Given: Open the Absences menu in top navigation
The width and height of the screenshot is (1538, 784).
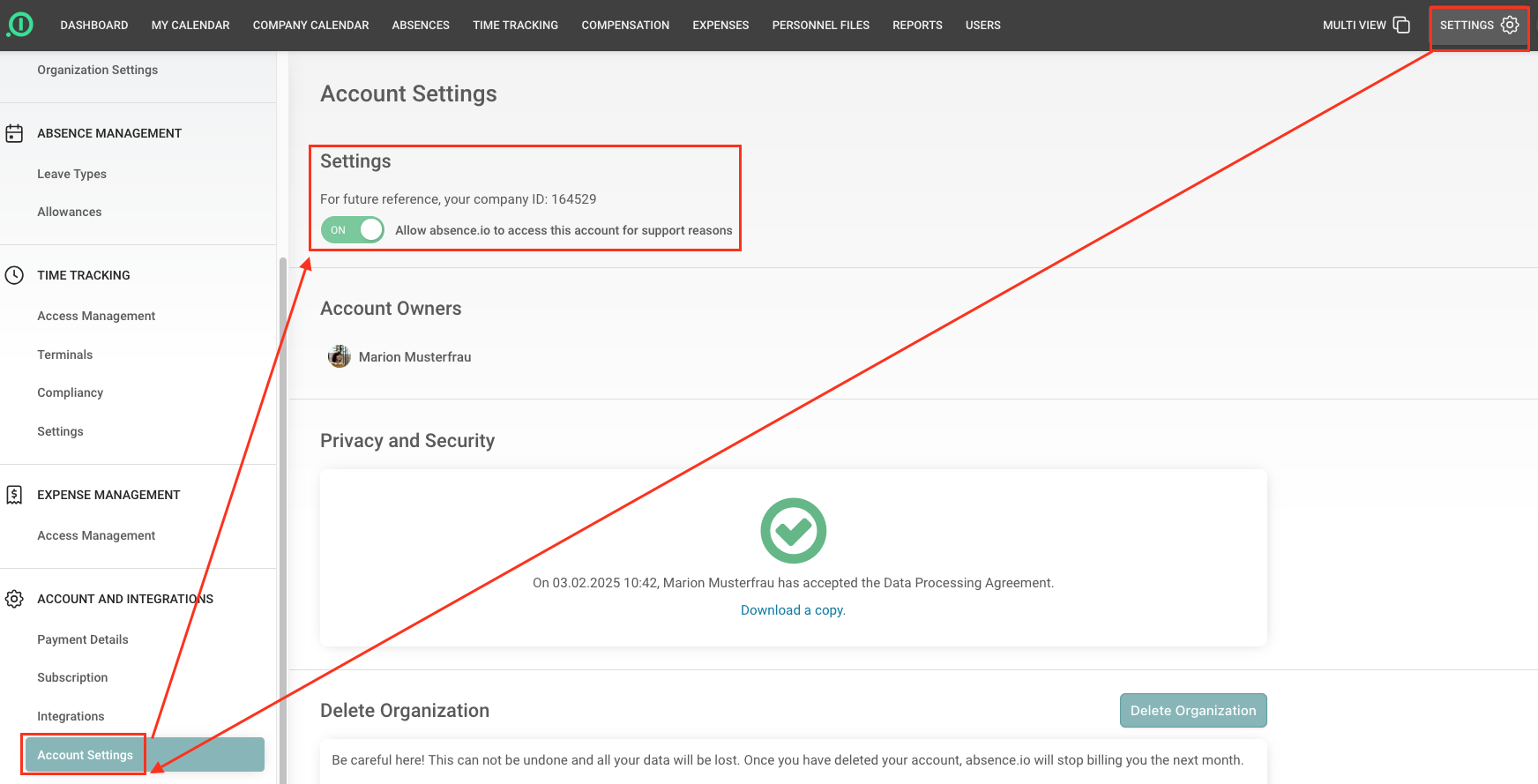Looking at the screenshot, I should [421, 25].
